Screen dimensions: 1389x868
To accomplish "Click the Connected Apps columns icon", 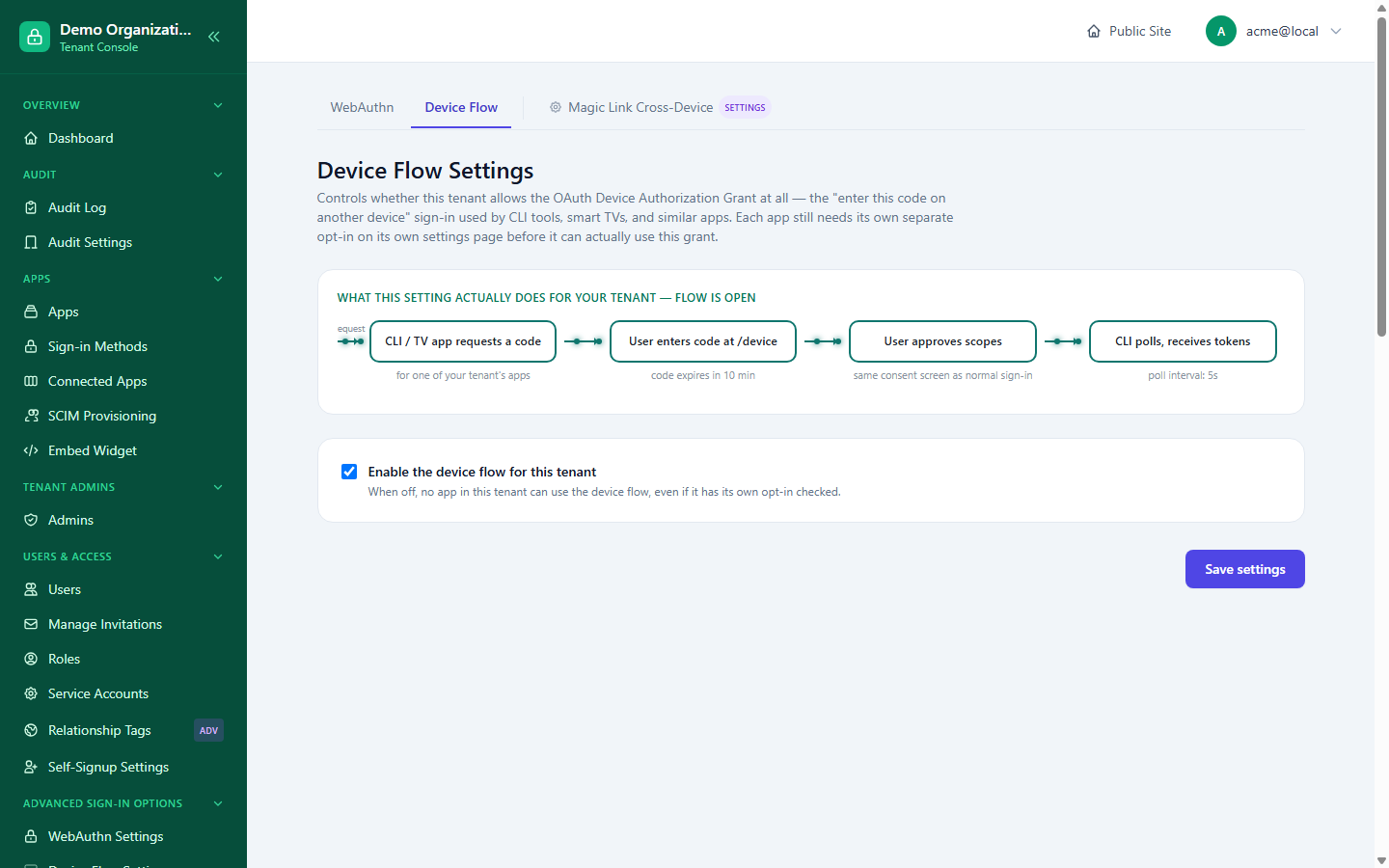I will [x=31, y=381].
